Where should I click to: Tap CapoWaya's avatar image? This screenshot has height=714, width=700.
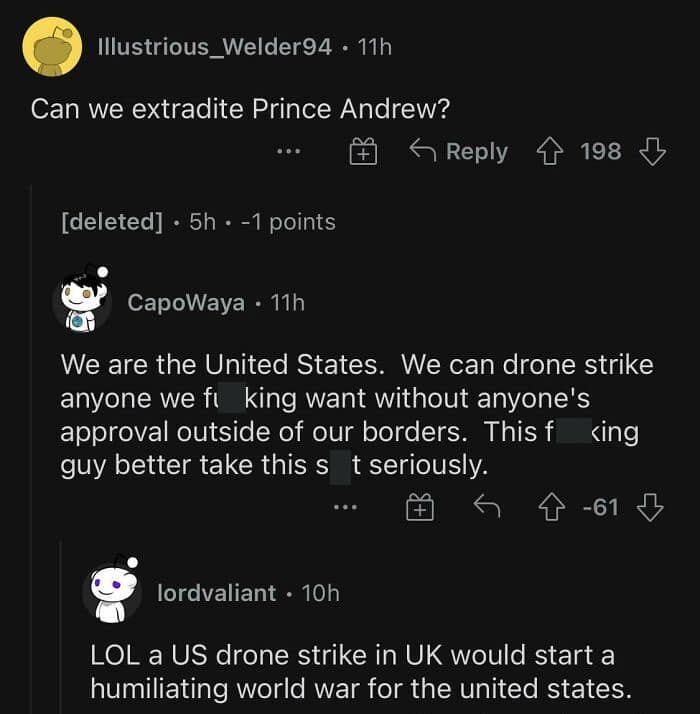pyautogui.click(x=83, y=297)
